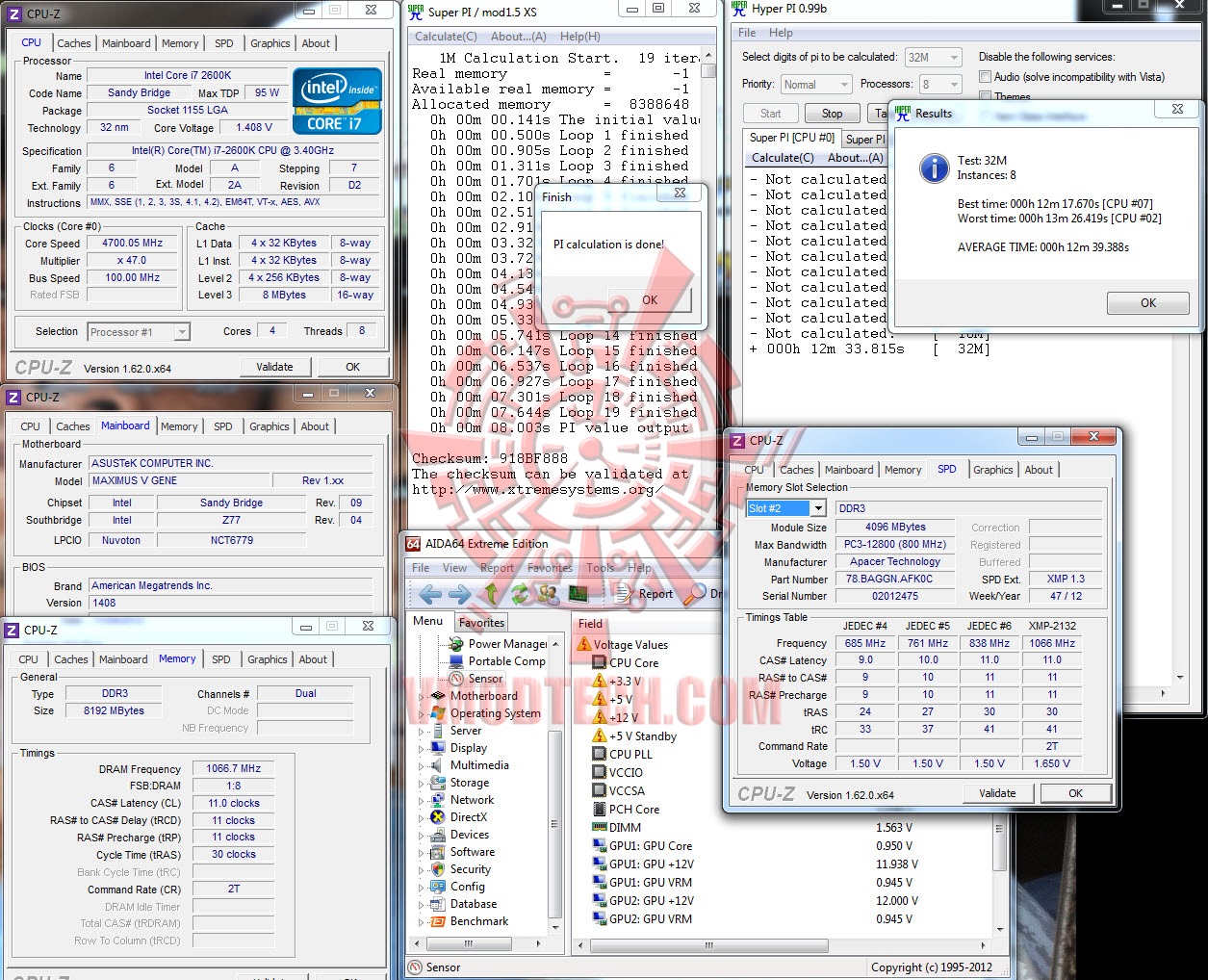Click DRAM Frequency 1066.7 MHz value
The width and height of the screenshot is (1208, 980).
pos(234,769)
